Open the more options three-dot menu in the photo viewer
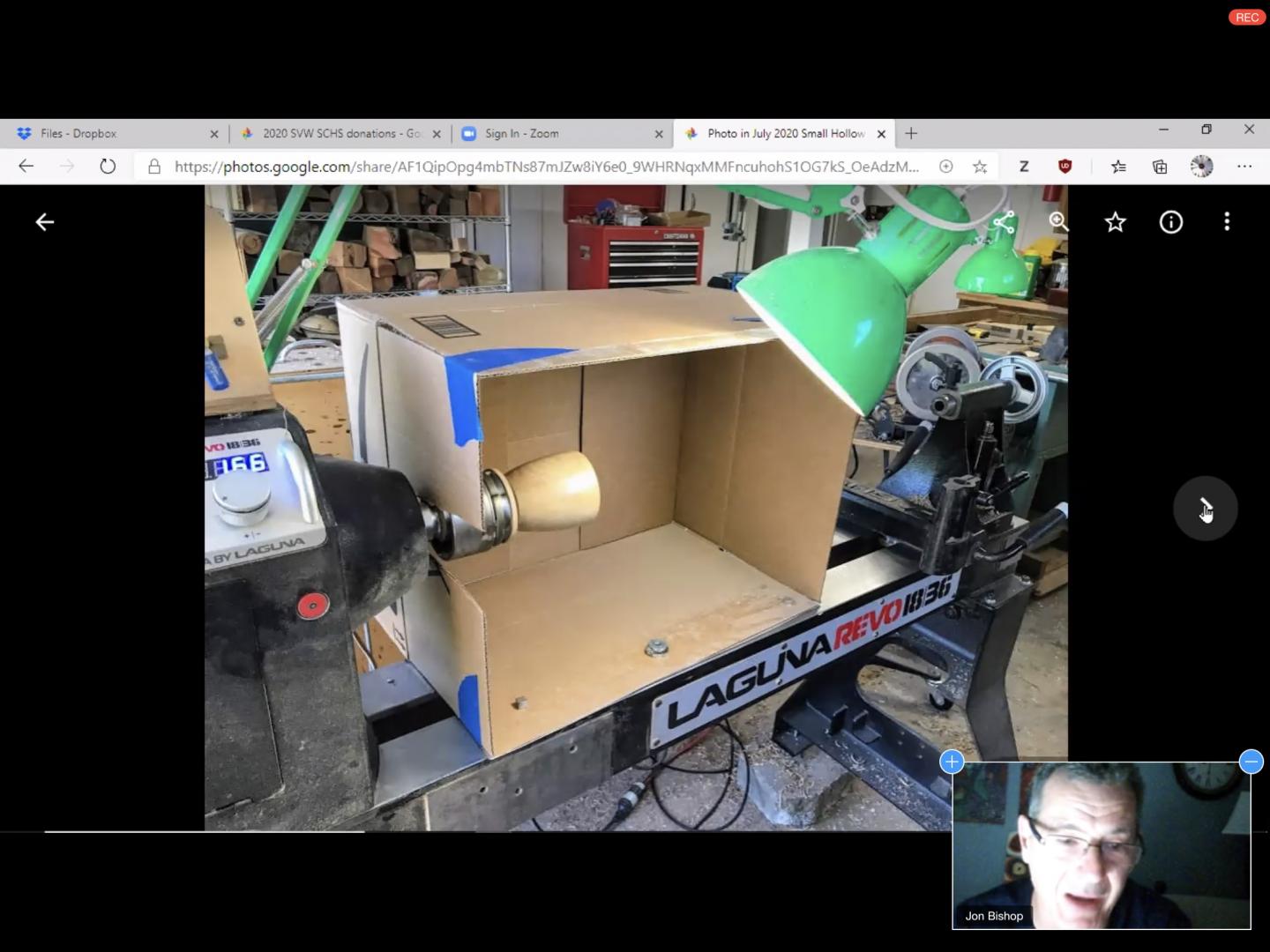 1227,222
